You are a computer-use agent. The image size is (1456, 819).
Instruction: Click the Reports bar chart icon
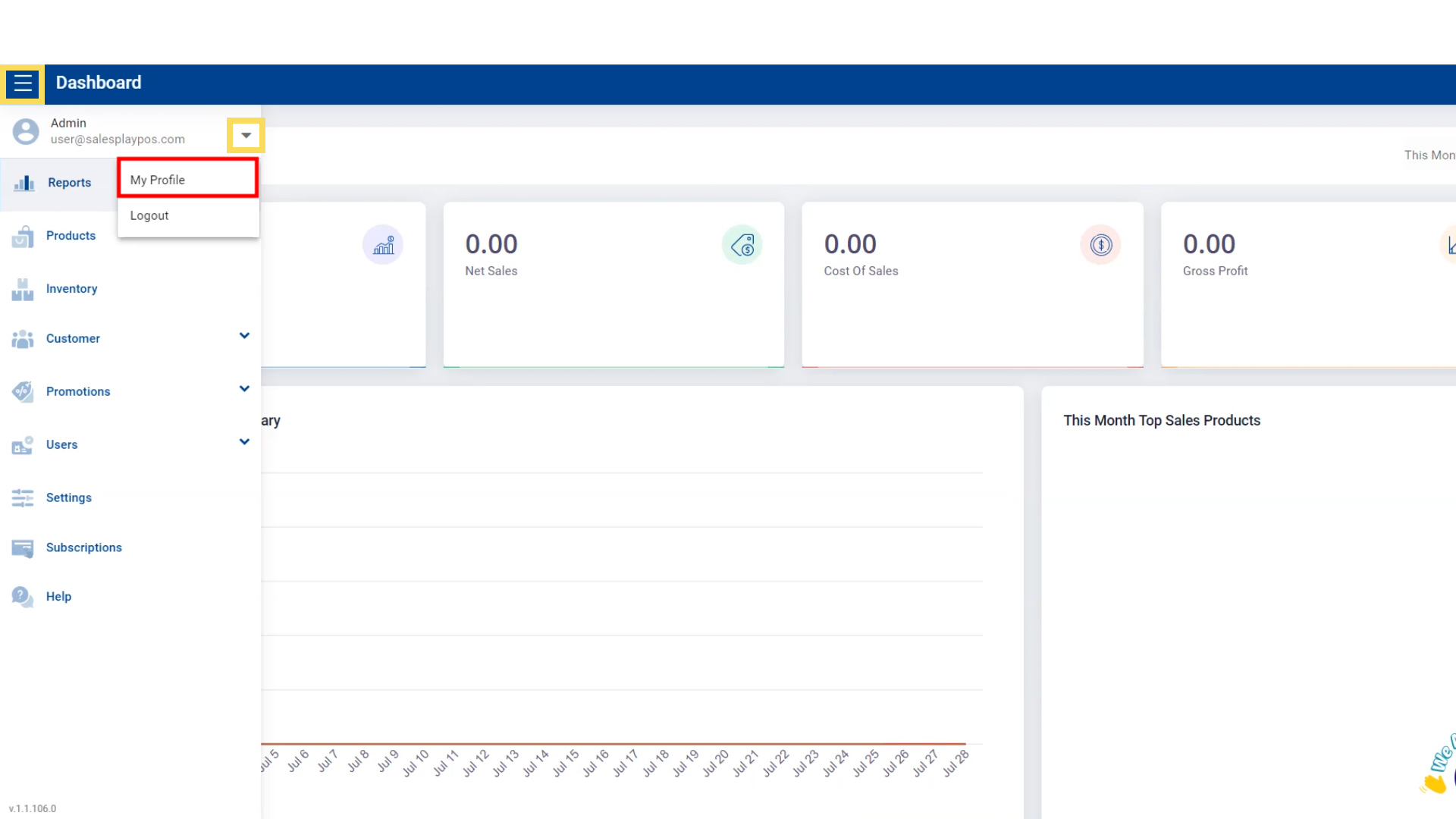(x=24, y=183)
